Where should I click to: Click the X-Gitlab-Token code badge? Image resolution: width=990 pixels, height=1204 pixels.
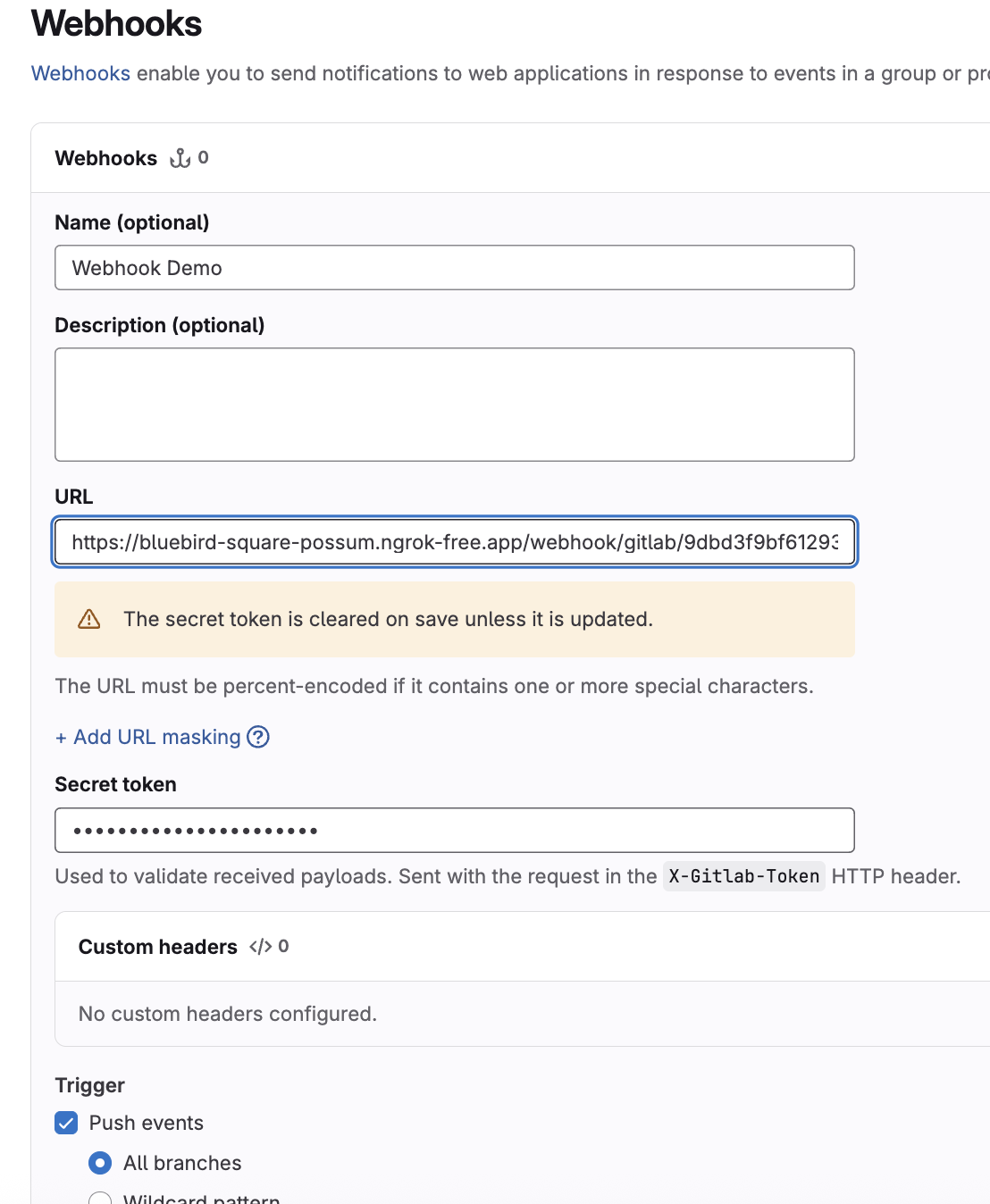(743, 876)
